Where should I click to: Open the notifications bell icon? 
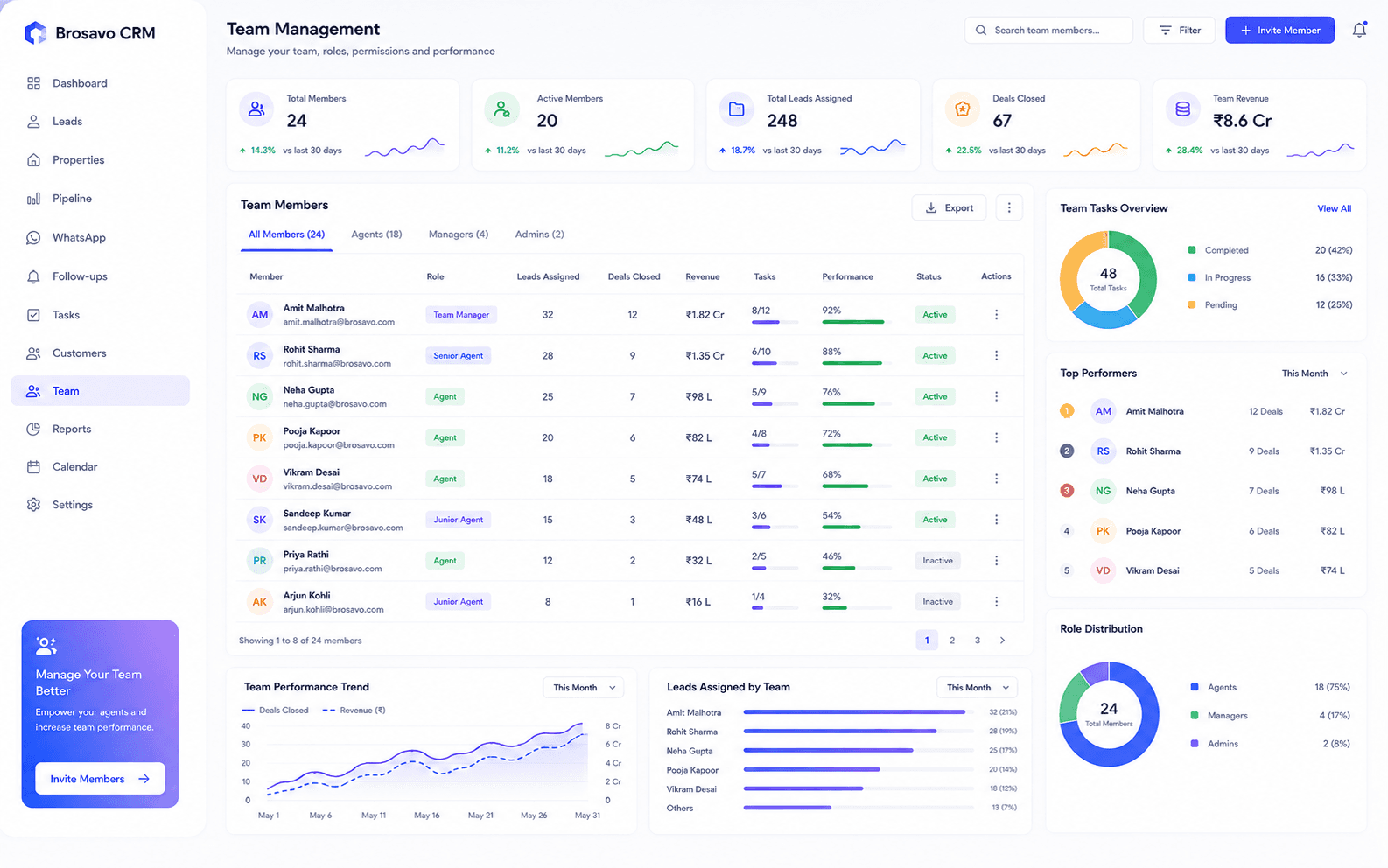(1359, 30)
